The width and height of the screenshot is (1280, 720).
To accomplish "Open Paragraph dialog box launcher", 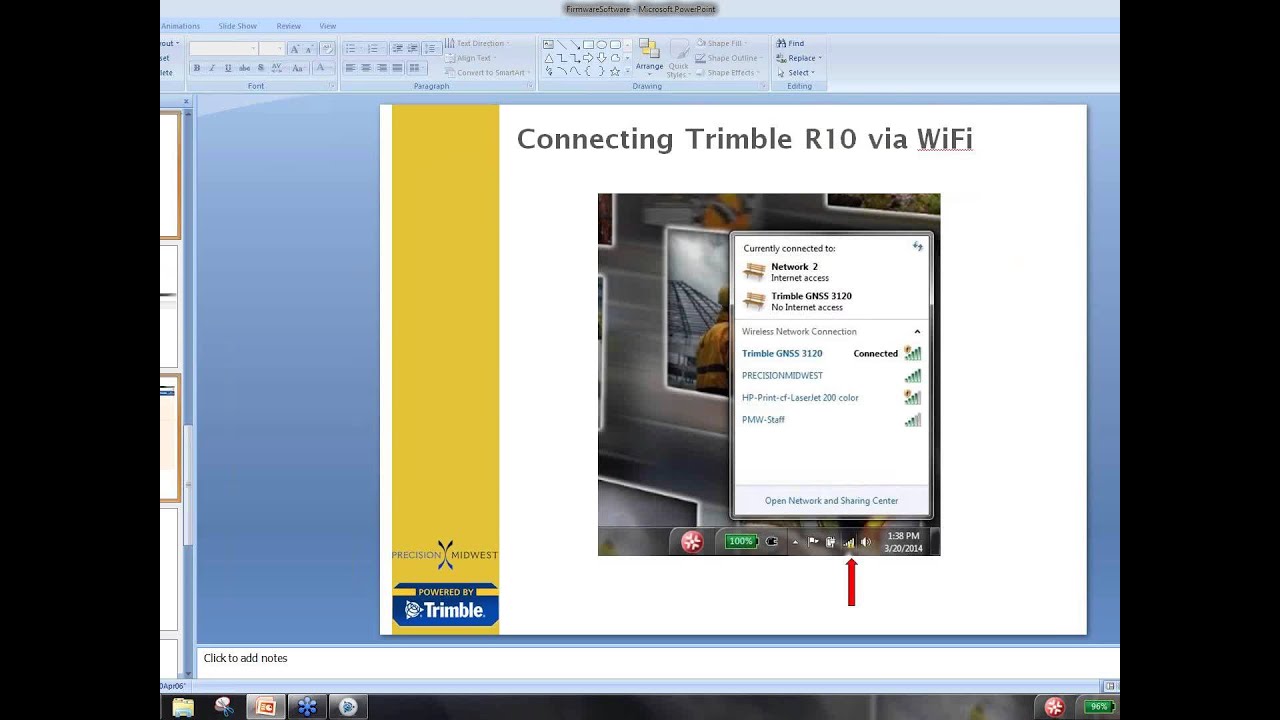I will [x=530, y=86].
